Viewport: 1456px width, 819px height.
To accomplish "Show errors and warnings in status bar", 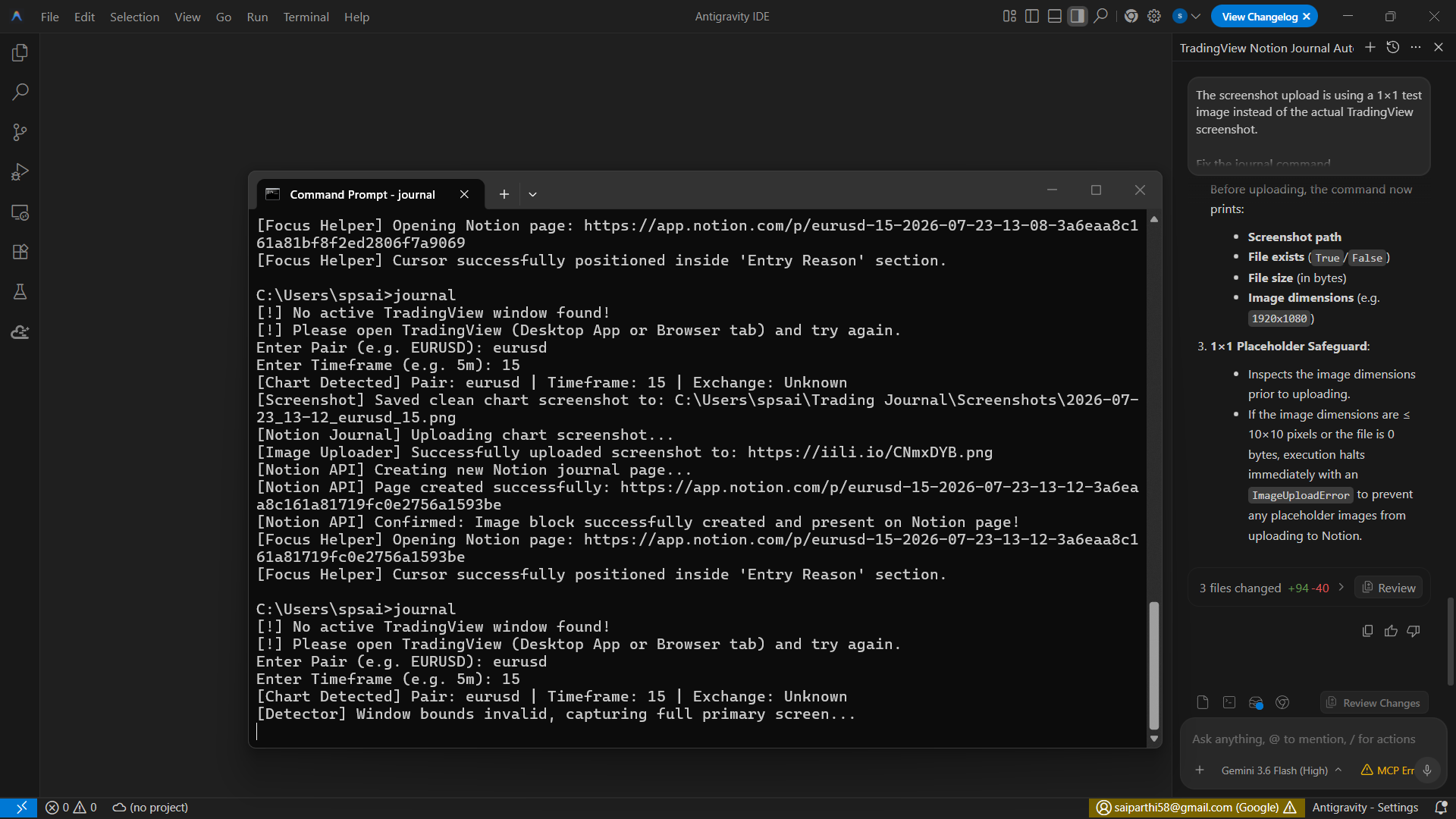I will pyautogui.click(x=71, y=808).
